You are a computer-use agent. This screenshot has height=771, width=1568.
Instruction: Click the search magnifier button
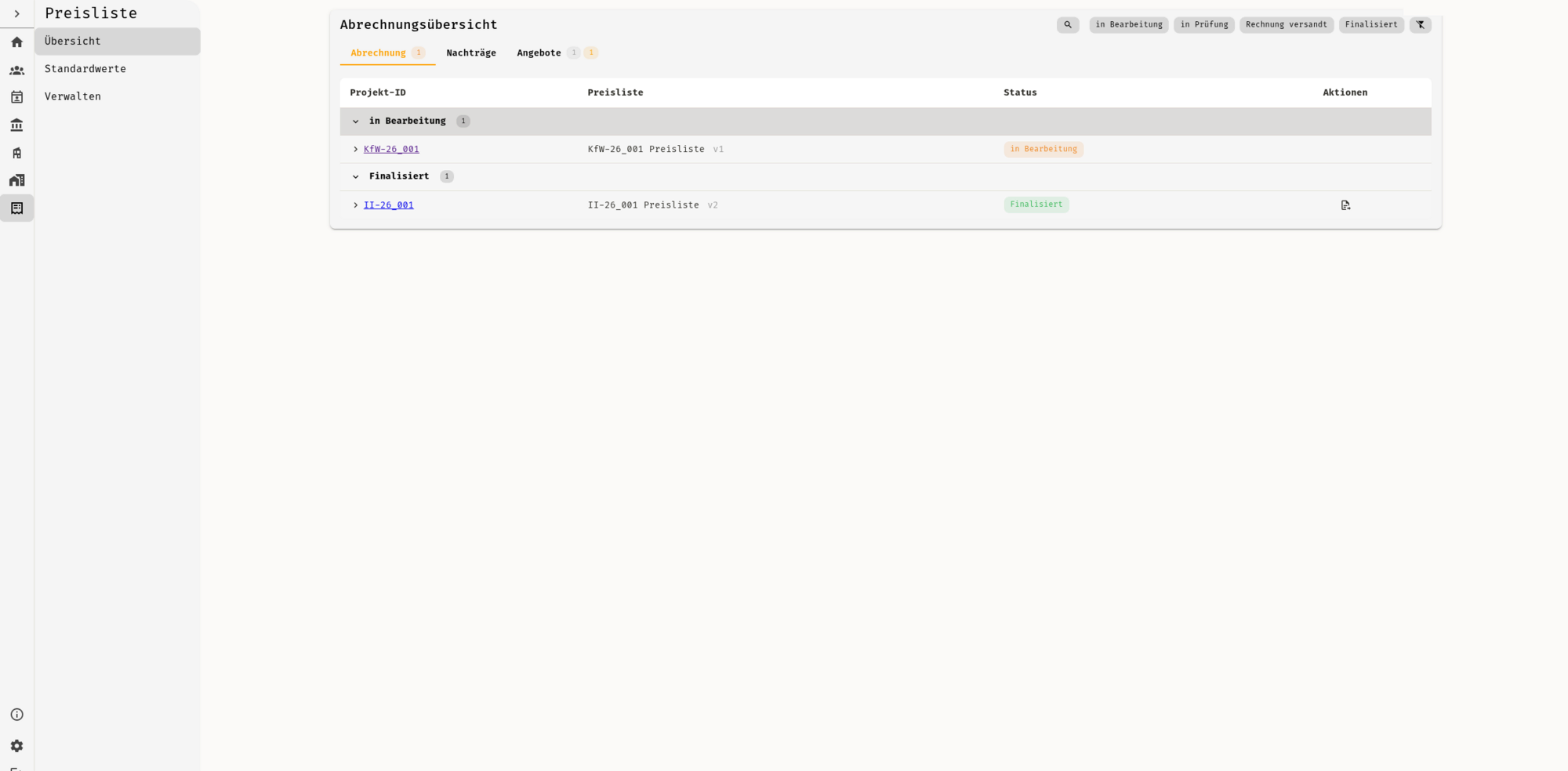click(1068, 25)
